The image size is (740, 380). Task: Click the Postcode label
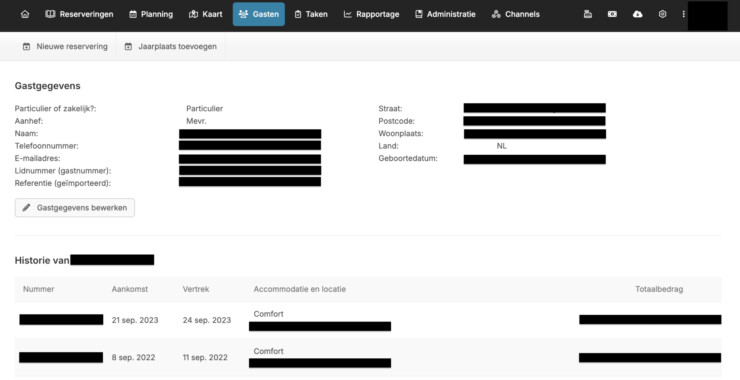[396, 121]
